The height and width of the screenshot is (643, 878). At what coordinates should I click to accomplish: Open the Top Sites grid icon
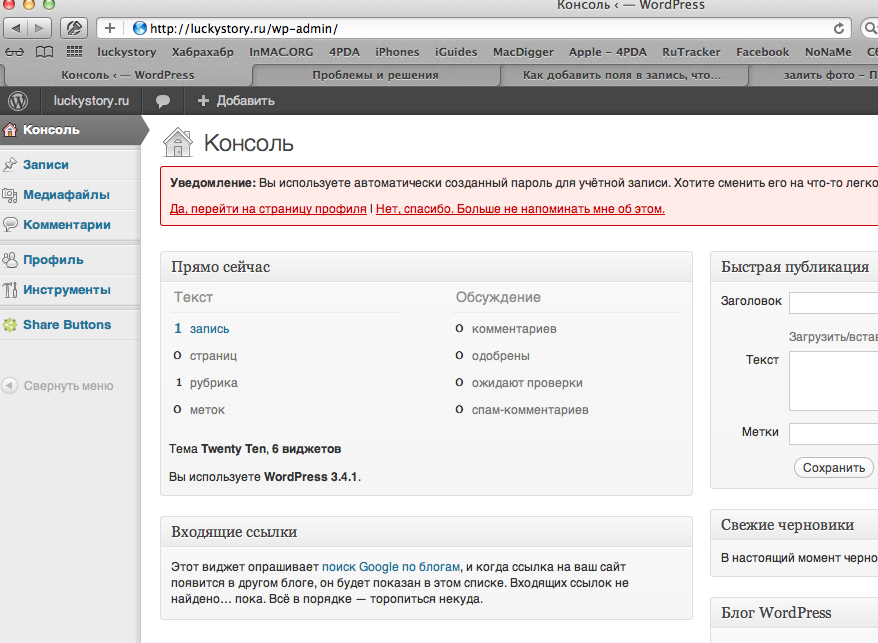click(74, 52)
